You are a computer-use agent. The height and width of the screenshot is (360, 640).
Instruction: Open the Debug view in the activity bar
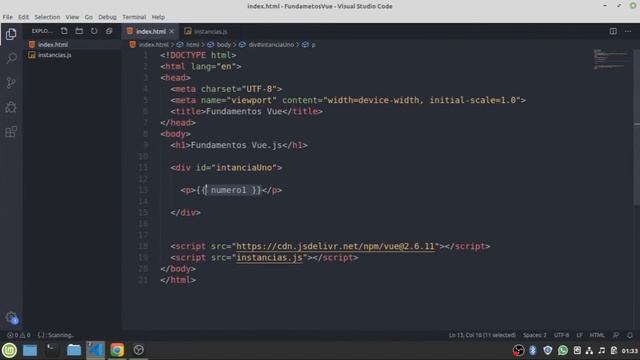[x=11, y=107]
